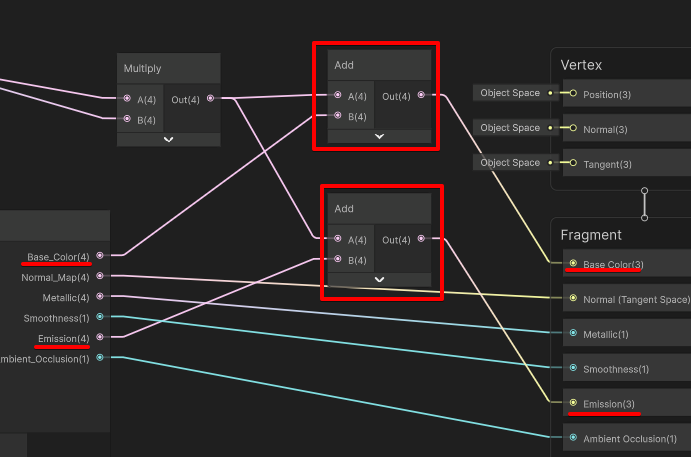Click the B(4) input port on Multiply node
Image resolution: width=691 pixels, height=457 pixels.
tap(127, 119)
